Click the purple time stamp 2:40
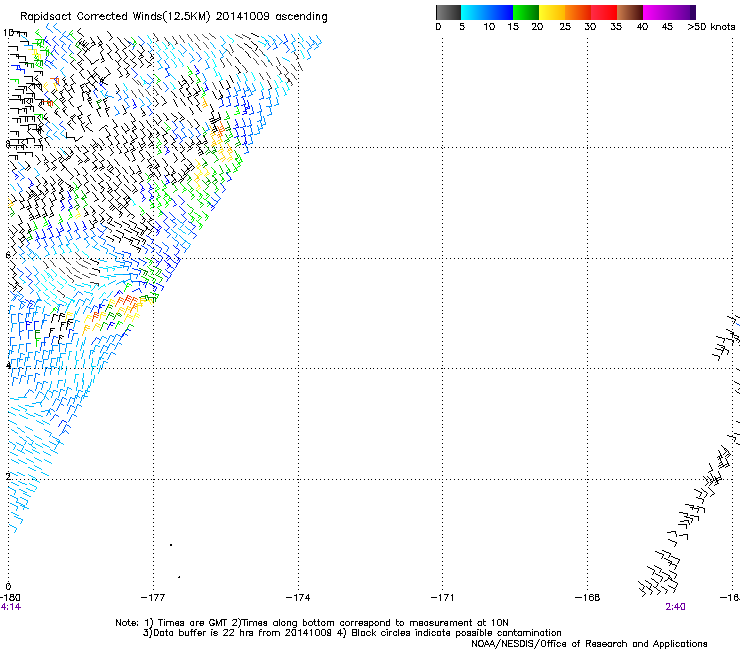 tap(675, 607)
